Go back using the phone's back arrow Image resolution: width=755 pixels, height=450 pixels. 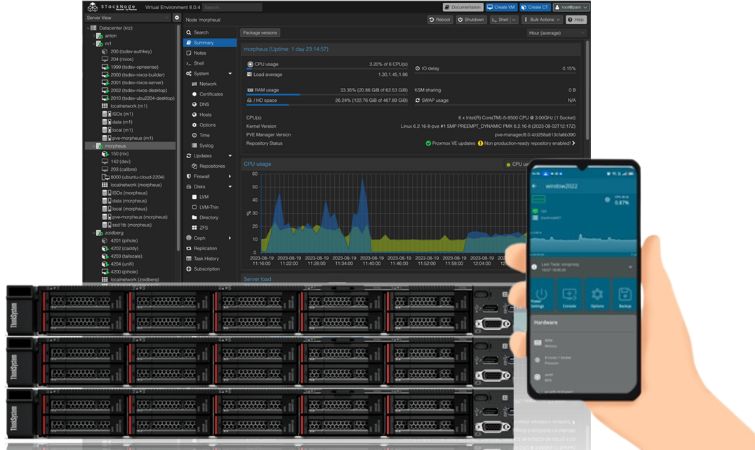[x=535, y=187]
